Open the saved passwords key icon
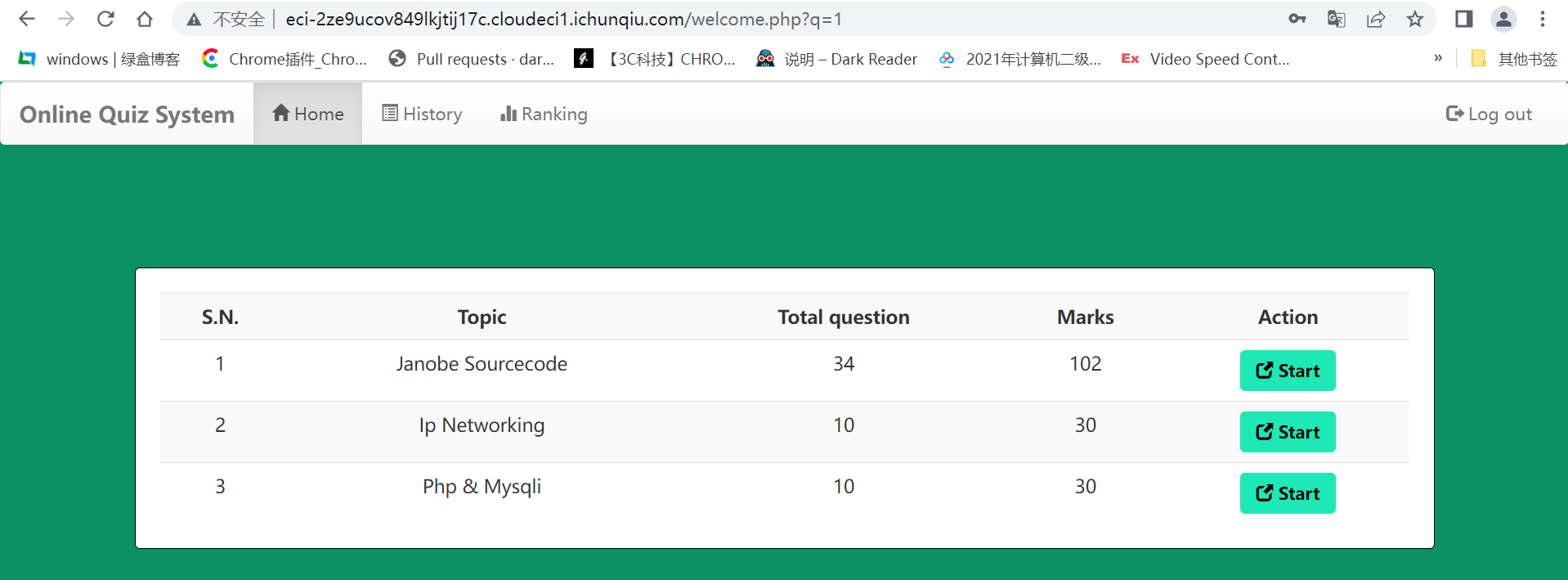1568x580 pixels. [1297, 19]
